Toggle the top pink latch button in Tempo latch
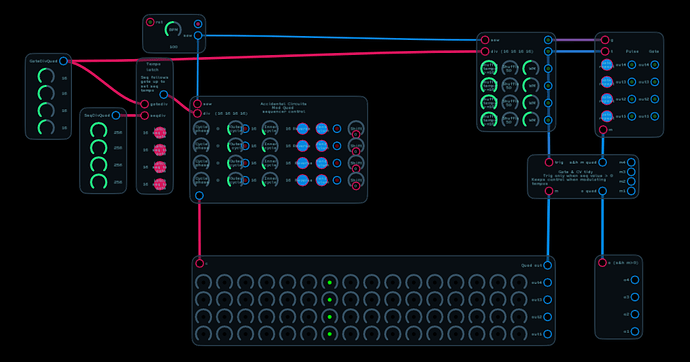This screenshot has height=362, width=690. (x=160, y=132)
